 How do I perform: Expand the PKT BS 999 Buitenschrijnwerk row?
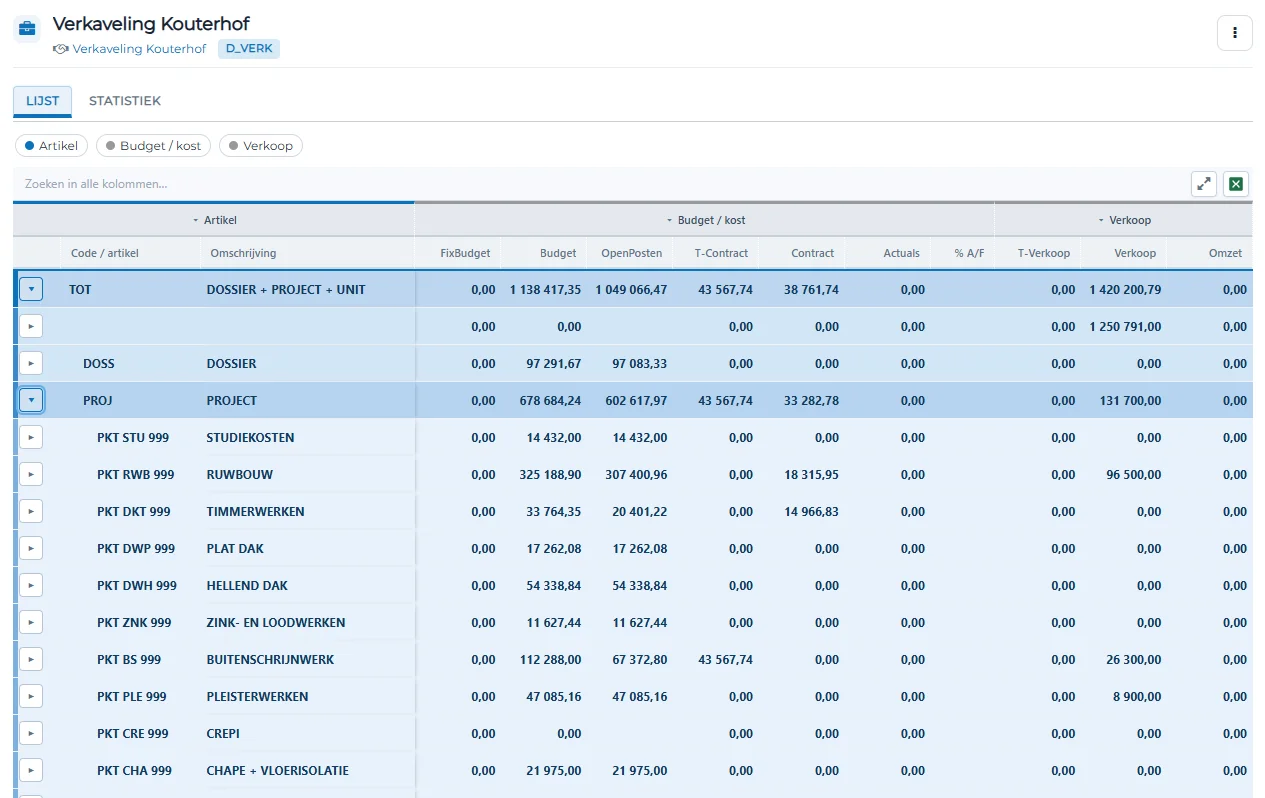tap(31, 660)
